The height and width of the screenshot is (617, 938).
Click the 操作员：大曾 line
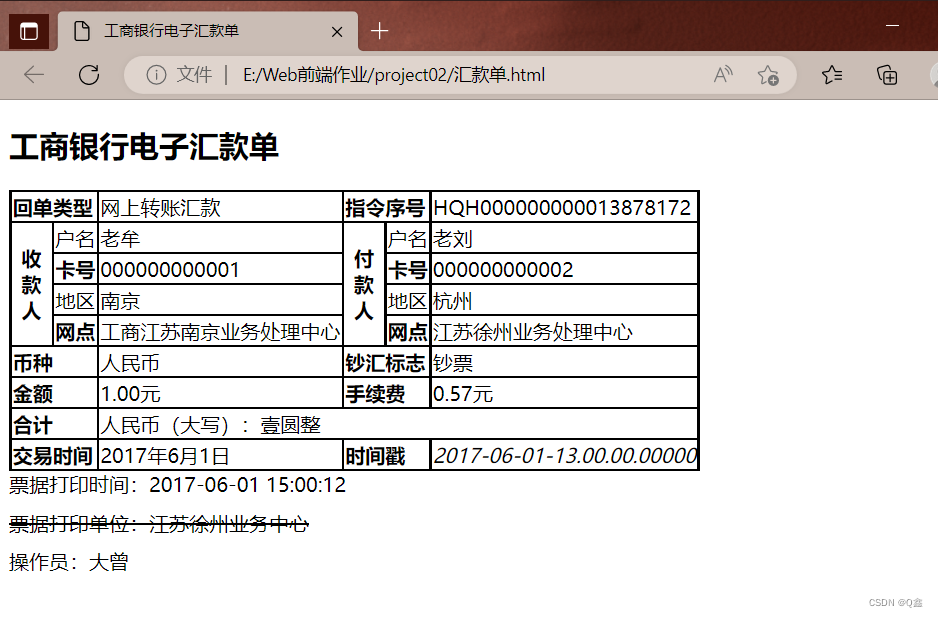69,562
